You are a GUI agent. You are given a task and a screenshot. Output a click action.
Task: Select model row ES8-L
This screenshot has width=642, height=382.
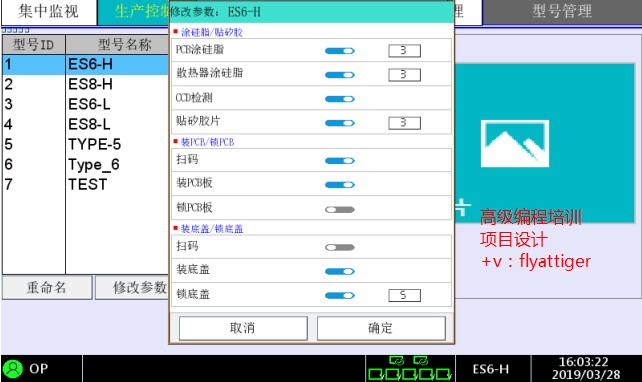(x=85, y=124)
